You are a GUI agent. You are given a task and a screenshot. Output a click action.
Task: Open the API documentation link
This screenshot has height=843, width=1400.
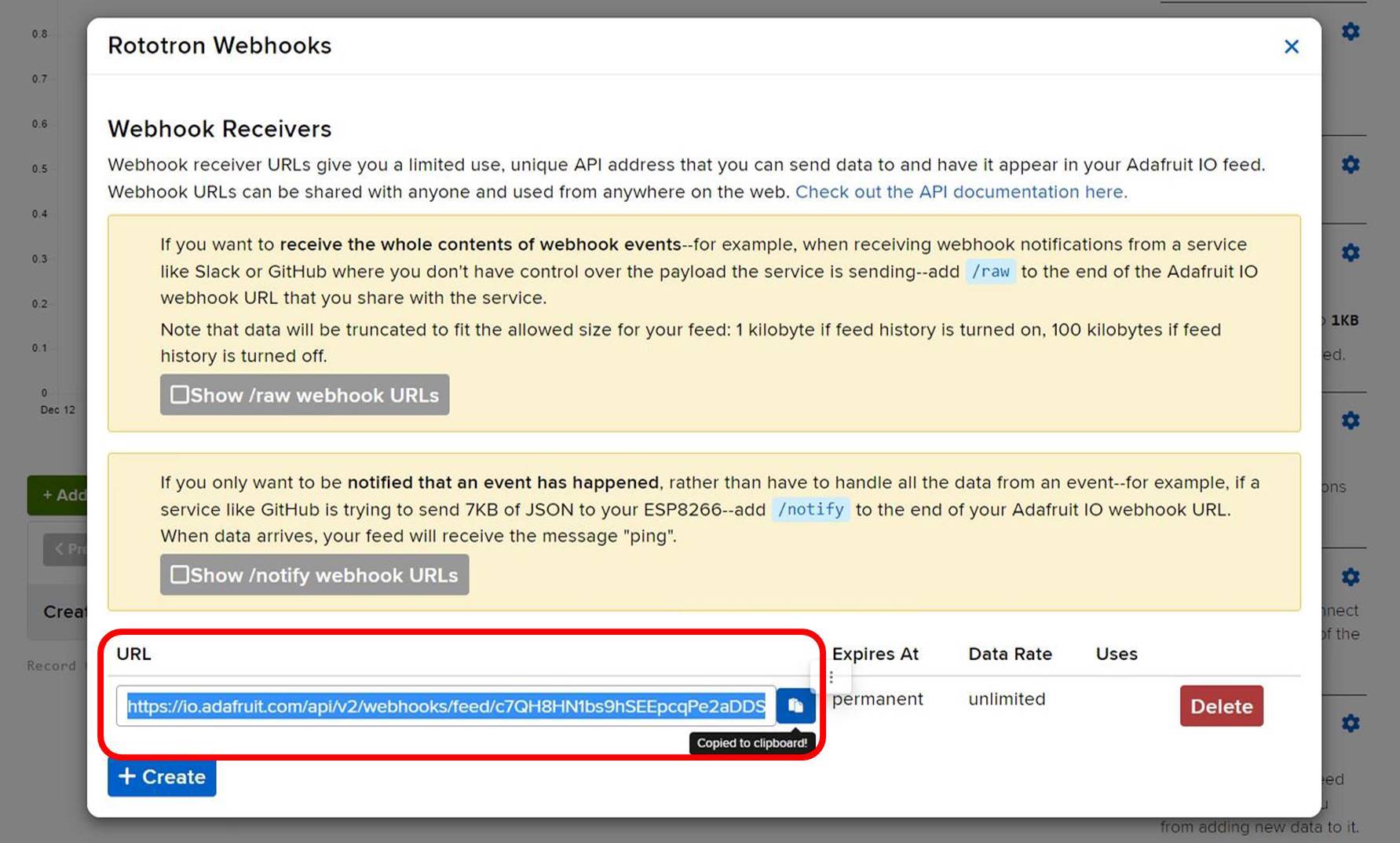pyautogui.click(x=961, y=192)
